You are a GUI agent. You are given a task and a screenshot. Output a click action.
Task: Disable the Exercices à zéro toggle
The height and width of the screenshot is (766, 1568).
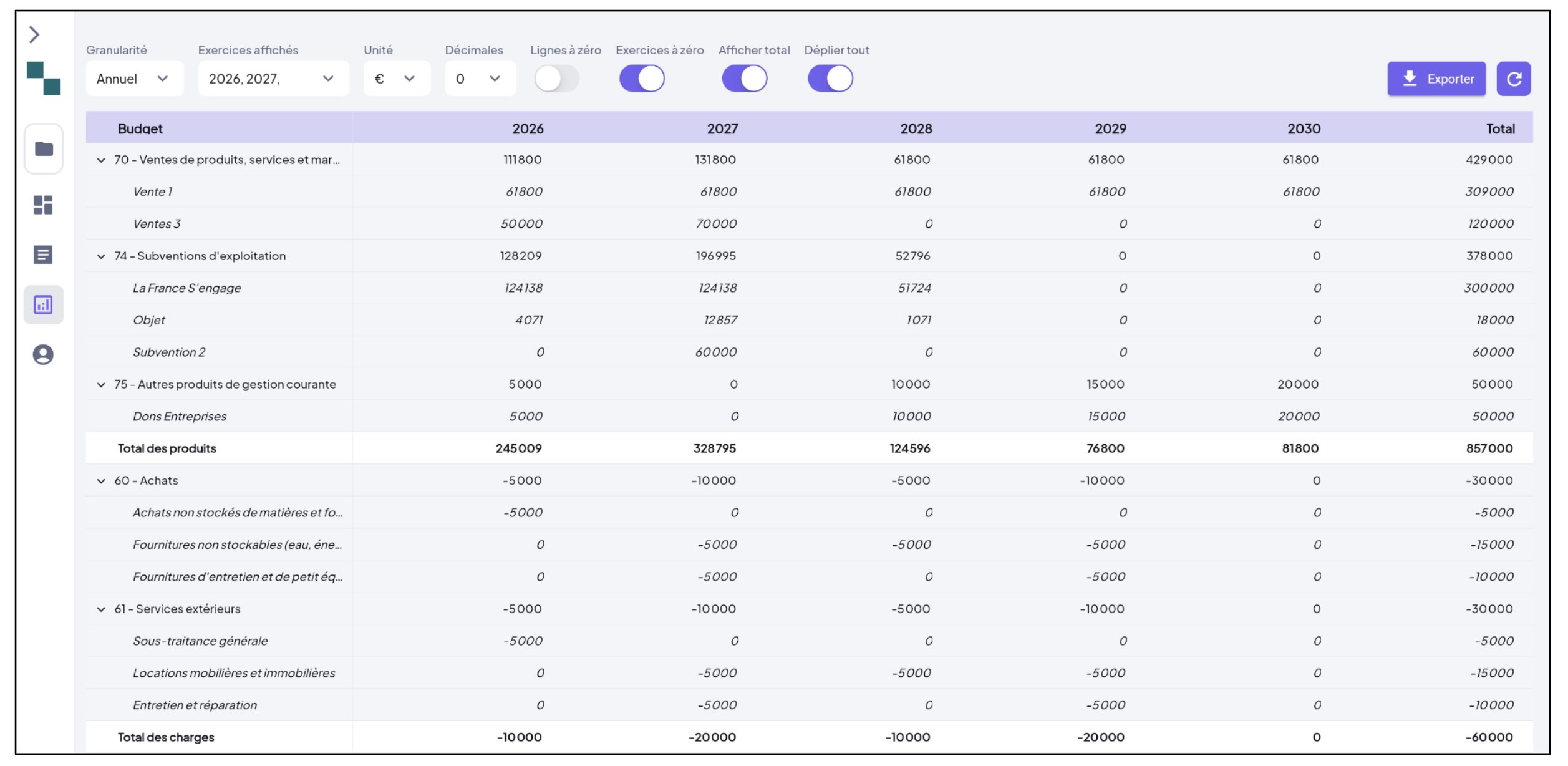[x=642, y=78]
